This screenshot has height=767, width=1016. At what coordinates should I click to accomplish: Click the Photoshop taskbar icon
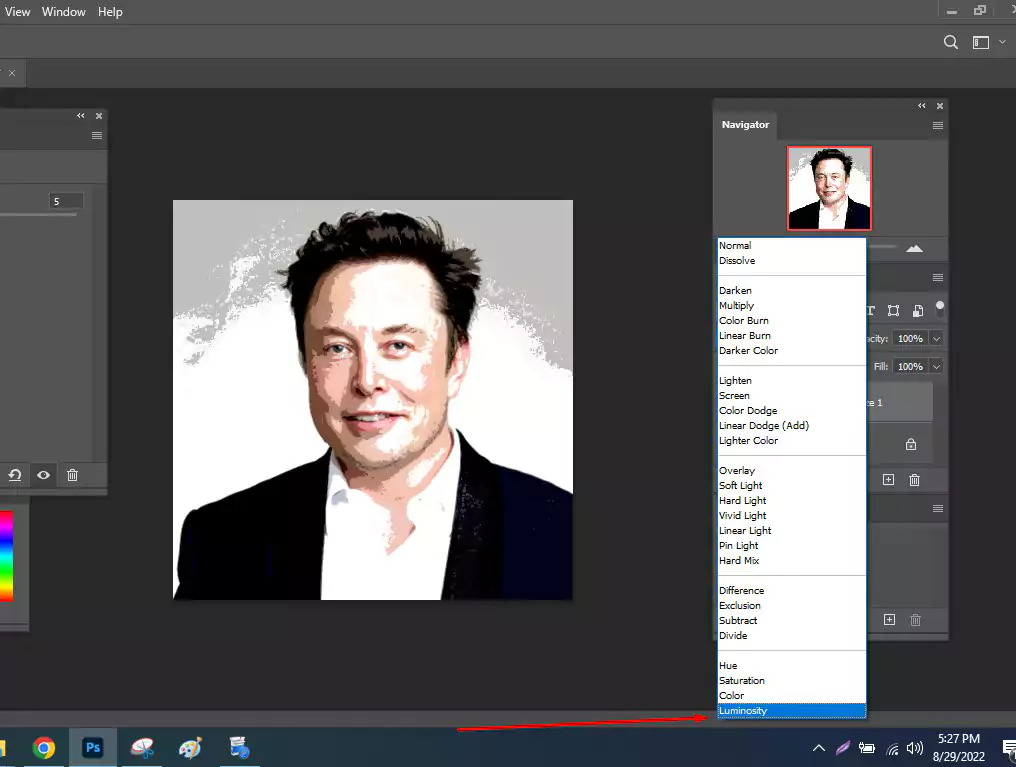[x=93, y=748]
